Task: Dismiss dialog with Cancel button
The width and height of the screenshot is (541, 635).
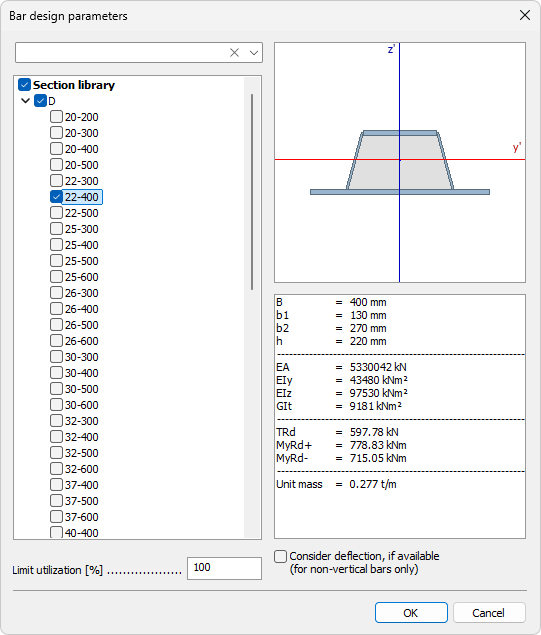Action: pyautogui.click(x=489, y=613)
